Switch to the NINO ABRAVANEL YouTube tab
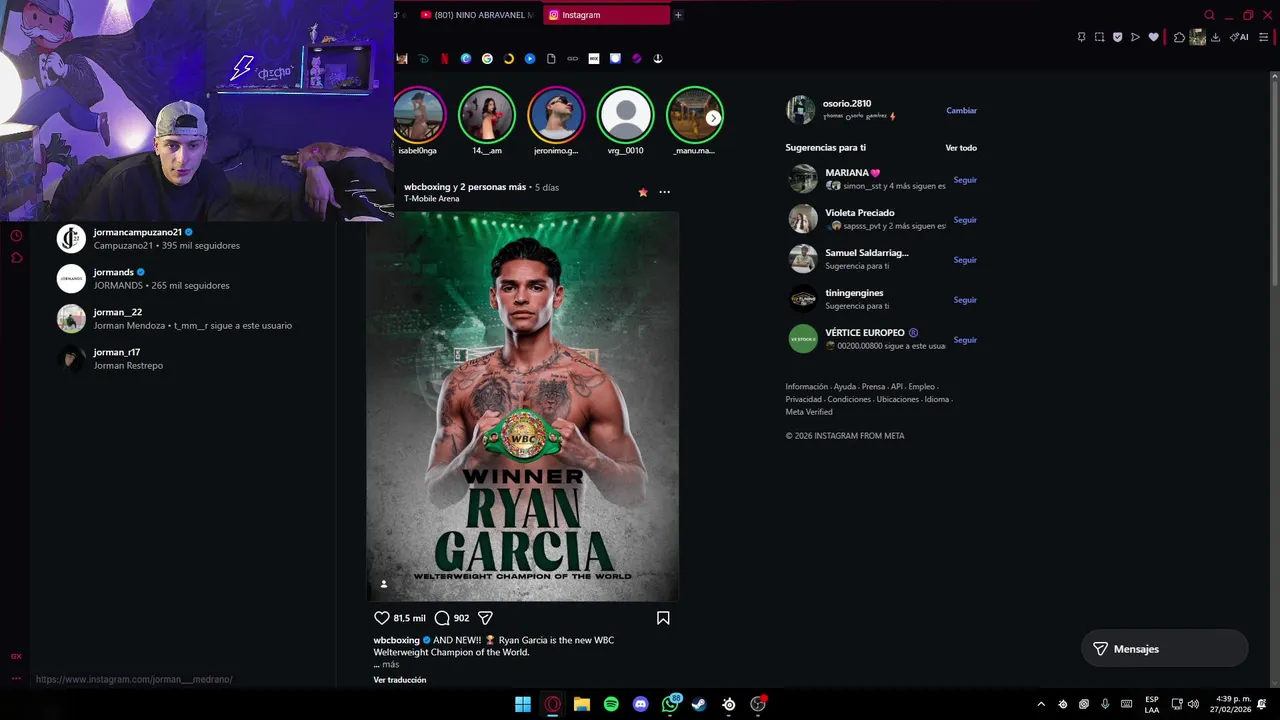This screenshot has width=1280, height=720. [477, 15]
